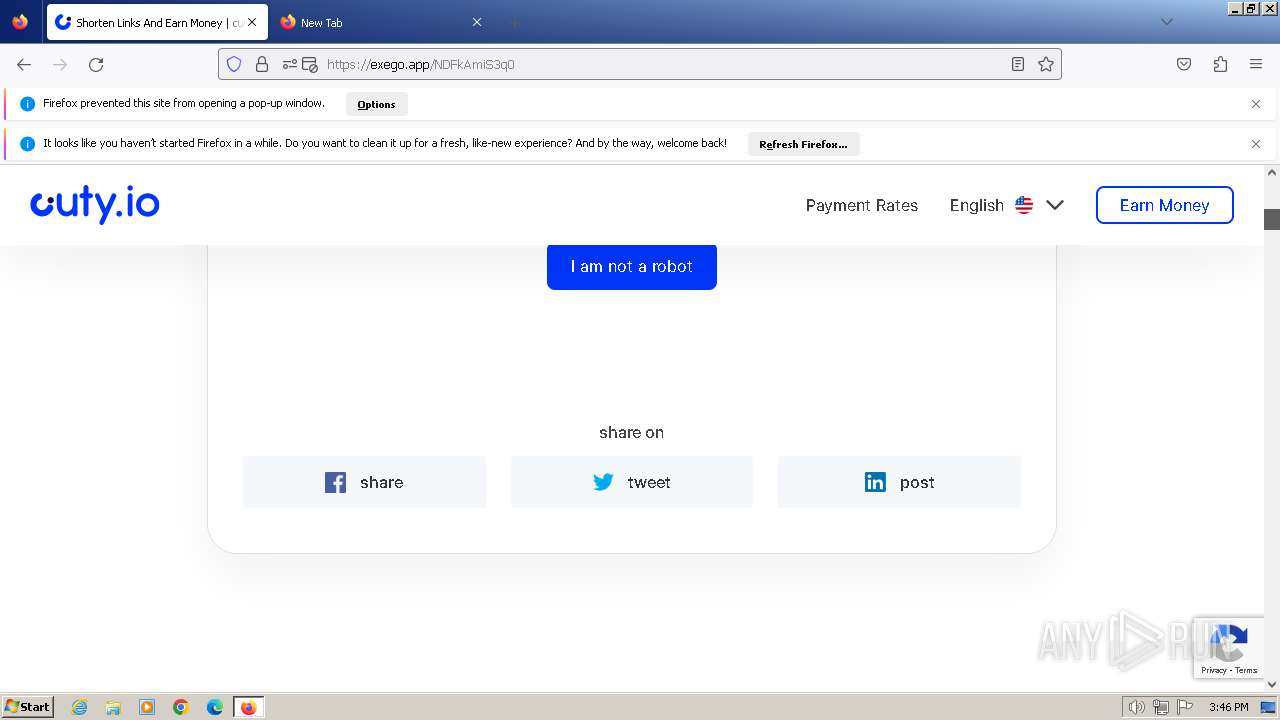Expand the English language dropdown
This screenshot has height=720, width=1280.
click(x=1006, y=205)
